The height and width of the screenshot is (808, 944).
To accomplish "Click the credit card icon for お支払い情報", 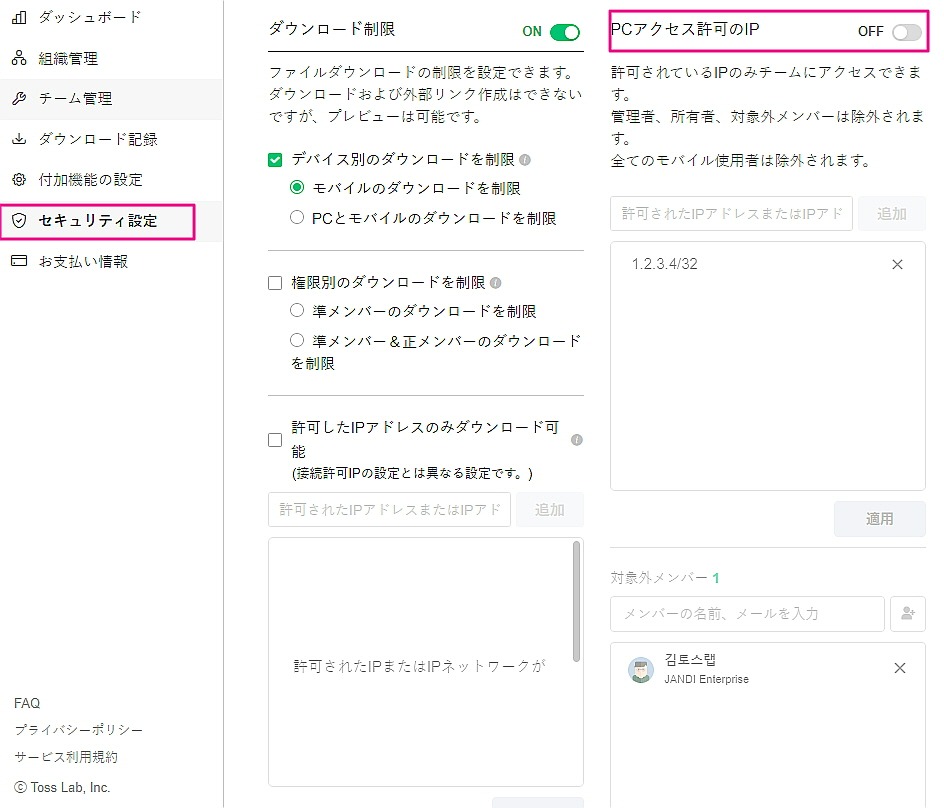I will click(18, 262).
